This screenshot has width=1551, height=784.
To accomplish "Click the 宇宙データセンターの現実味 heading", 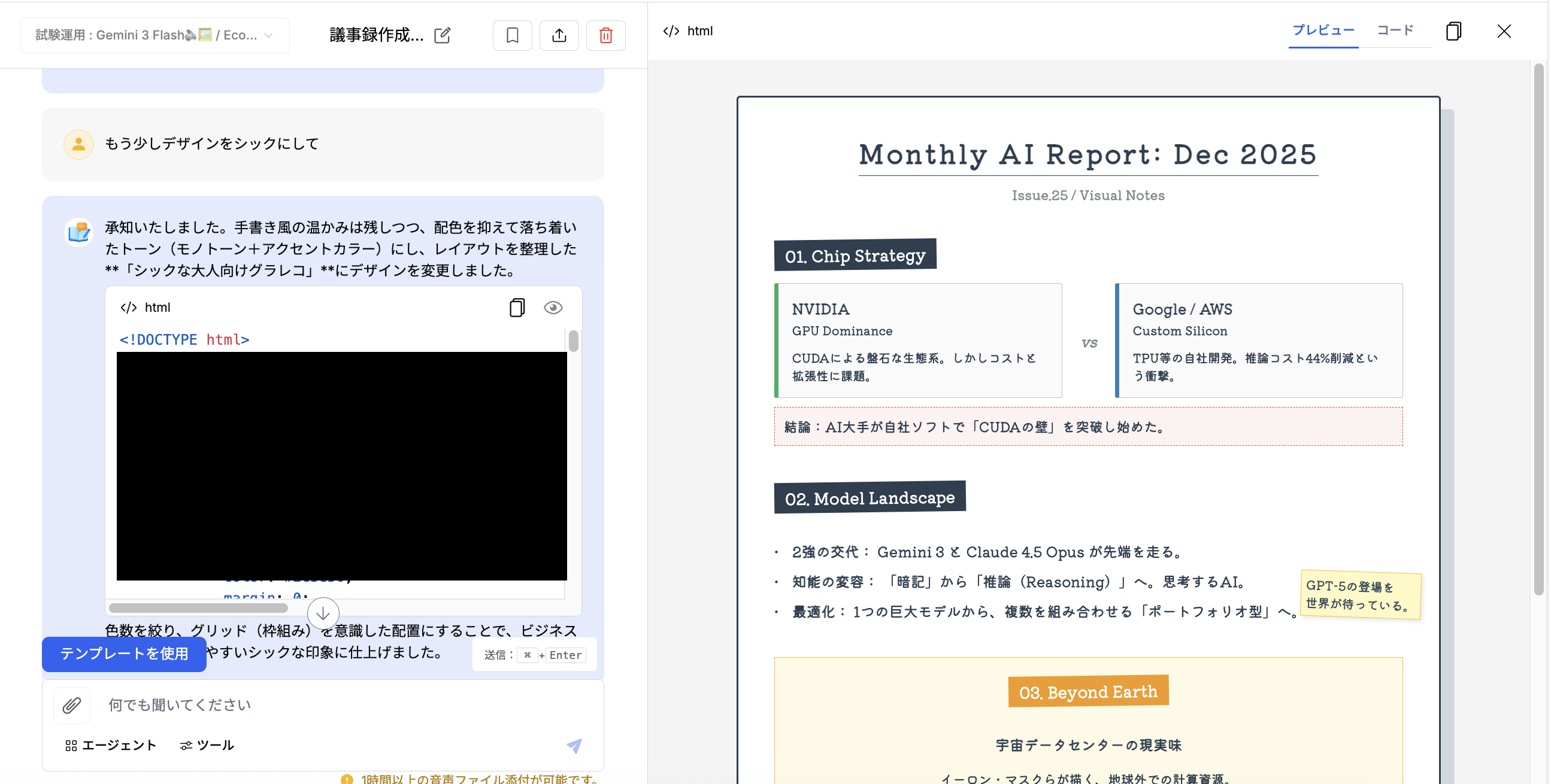I will [x=1089, y=746].
